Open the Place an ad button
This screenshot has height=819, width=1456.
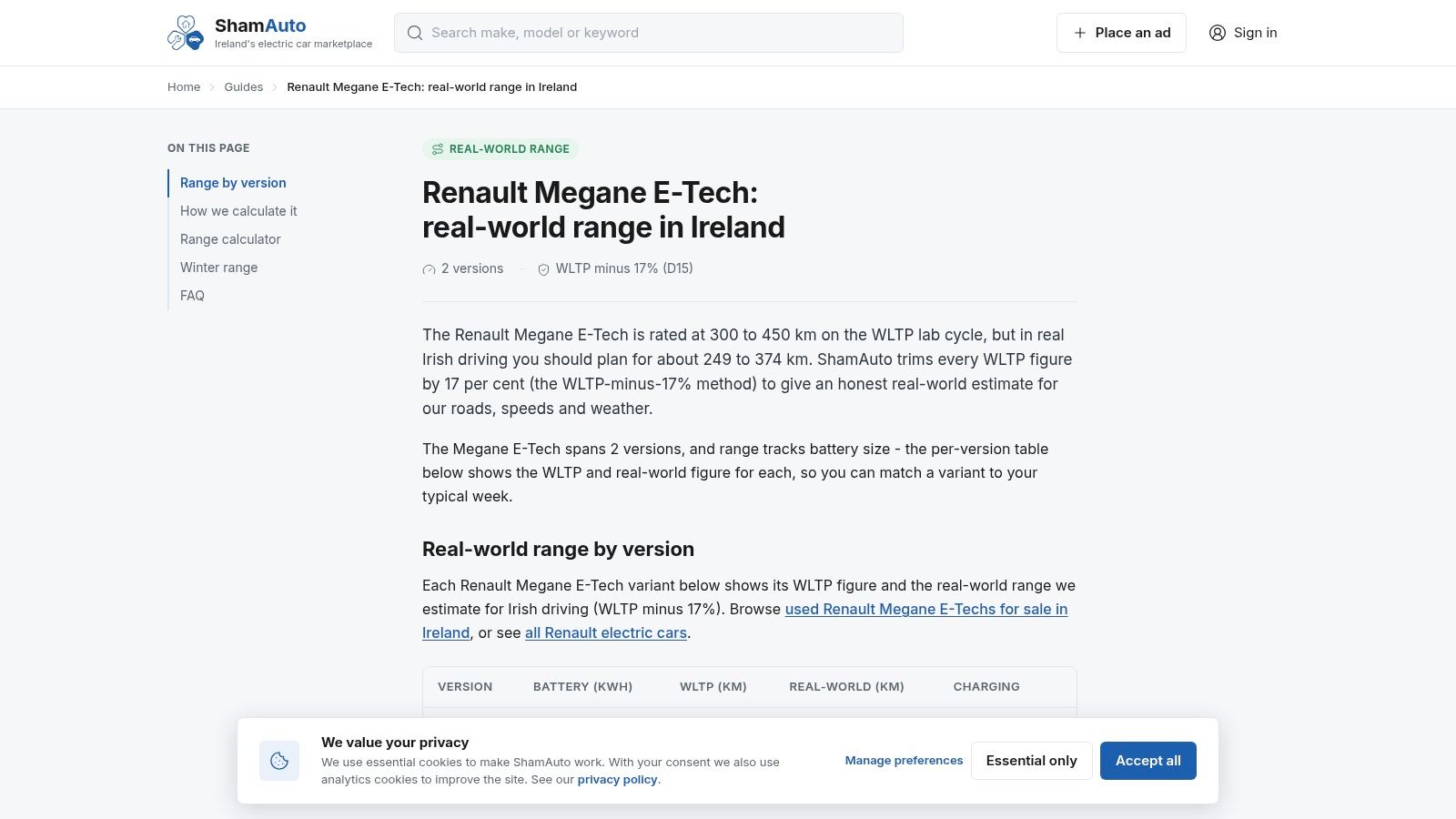(1121, 33)
